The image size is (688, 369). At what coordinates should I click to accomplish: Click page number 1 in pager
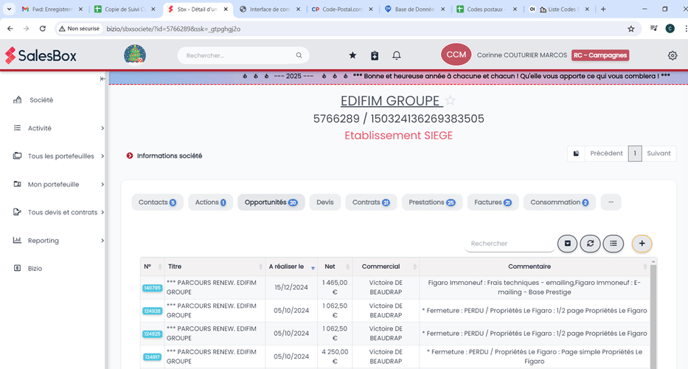pyautogui.click(x=634, y=154)
